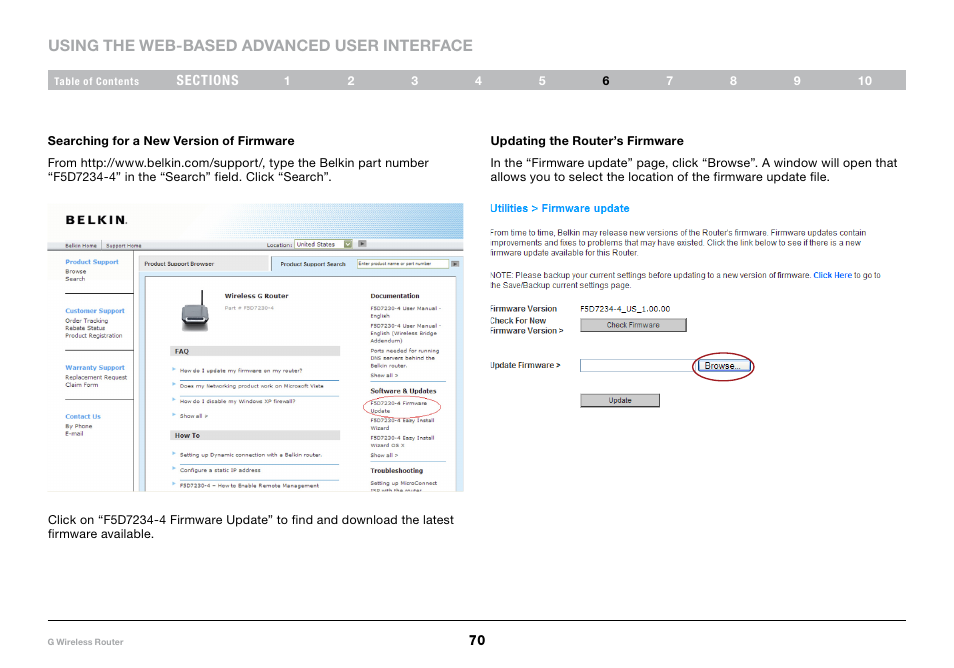
Task: Open FAQ about Microsoft Vista compatibility
Action: pos(251,386)
